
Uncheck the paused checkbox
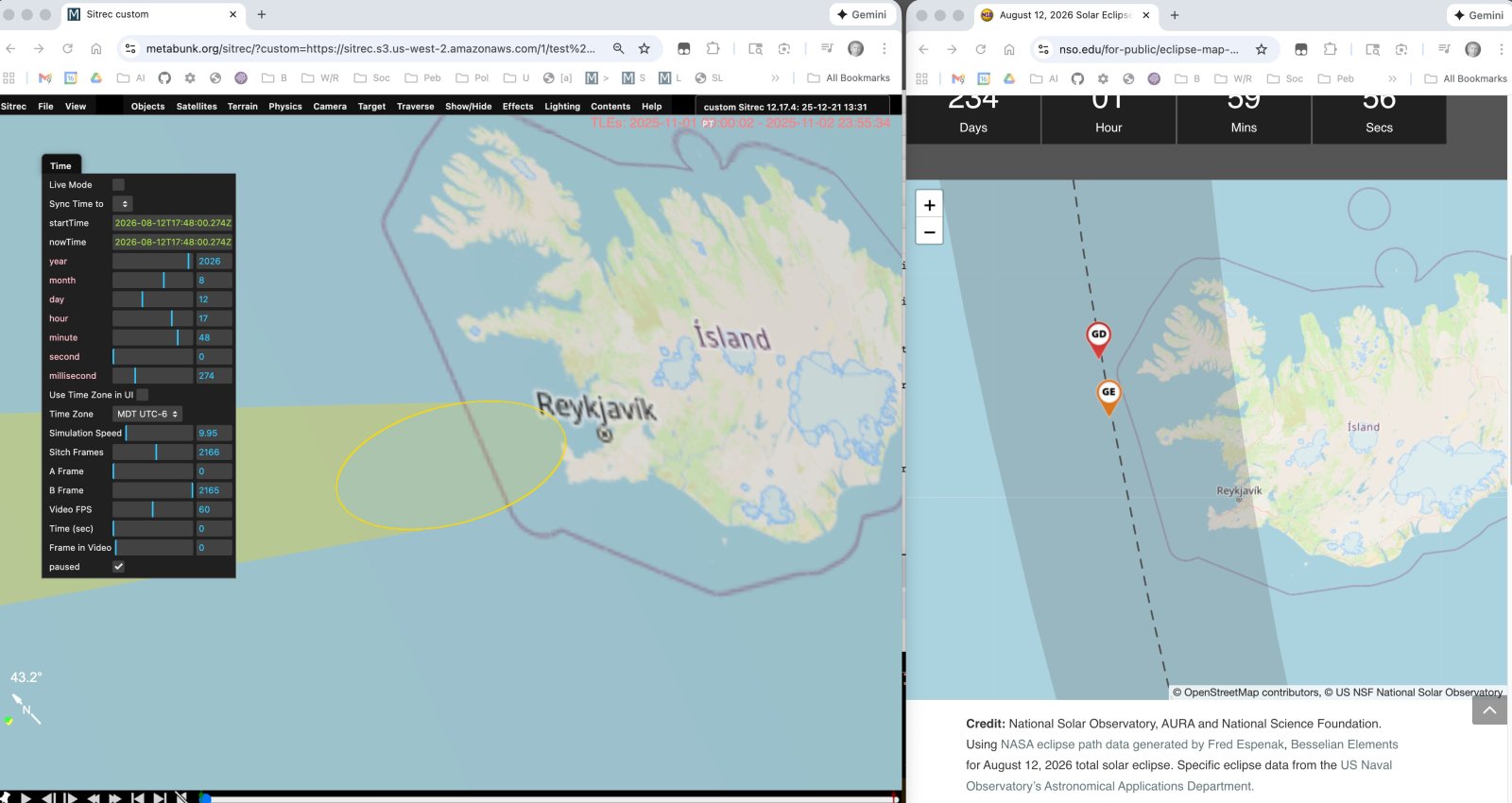pos(118,567)
